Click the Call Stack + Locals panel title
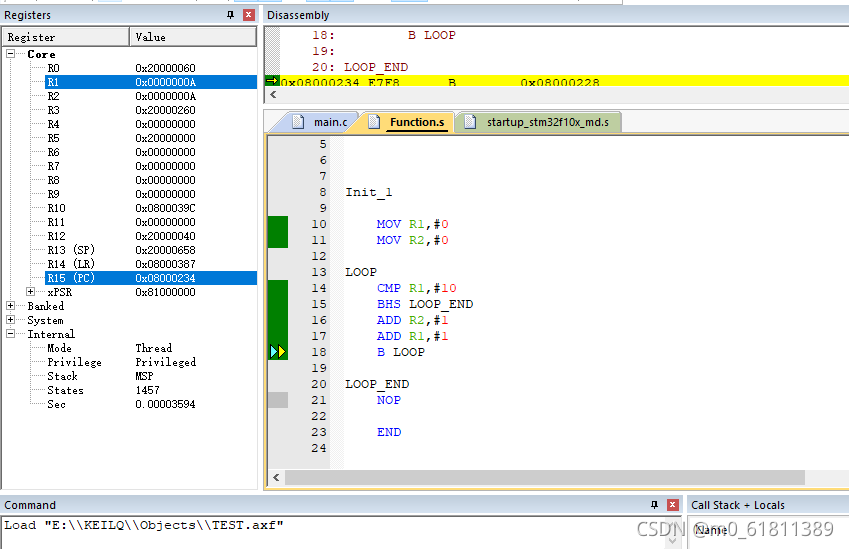The image size is (849, 549). (x=737, y=505)
